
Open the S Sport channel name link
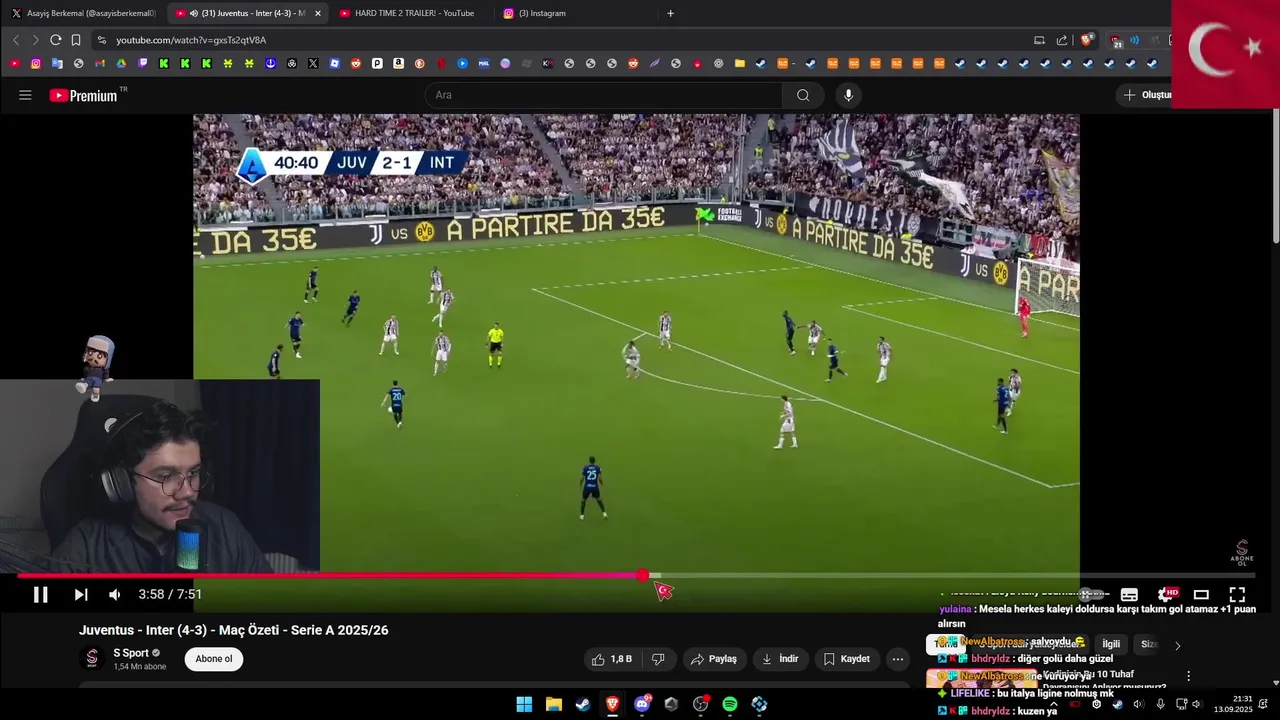point(131,653)
